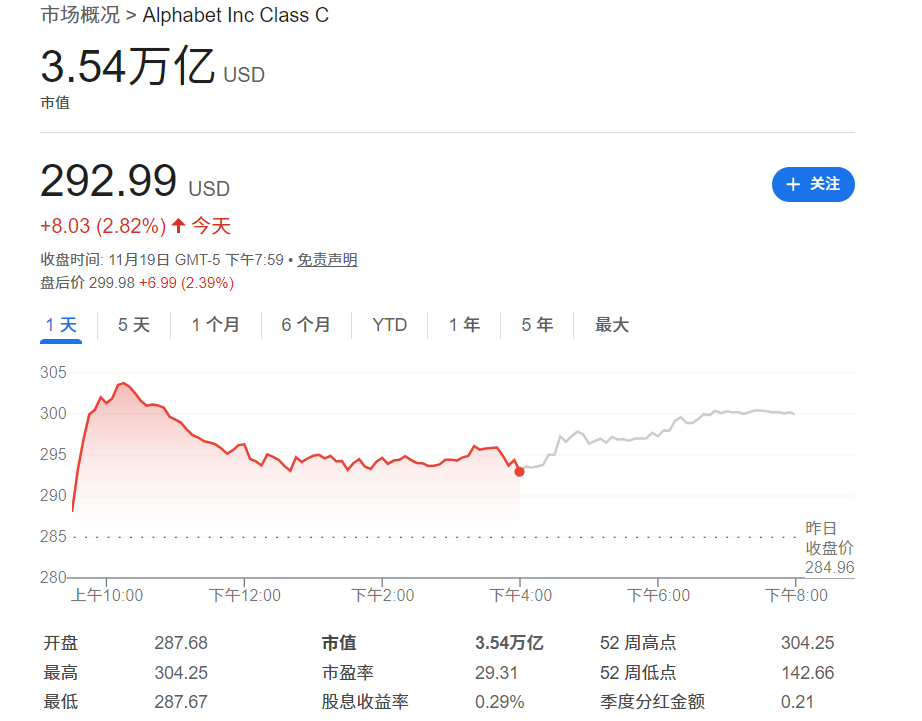Switch to the 1天 time range tab
The image size is (922, 721).
click(61, 324)
